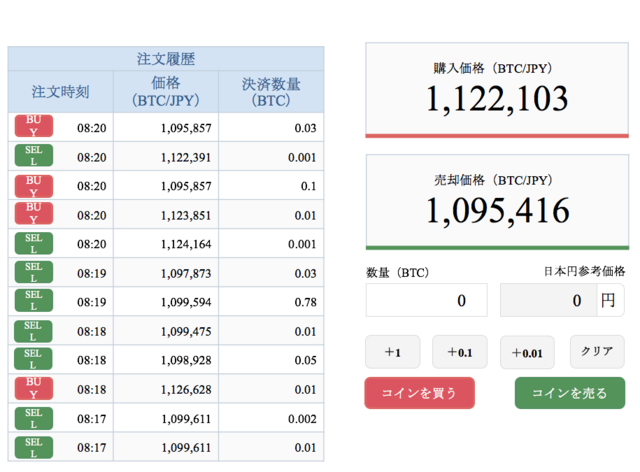The height and width of the screenshot is (472, 640).
Task: Click the クリア button to reset quantity
Action: (597, 351)
